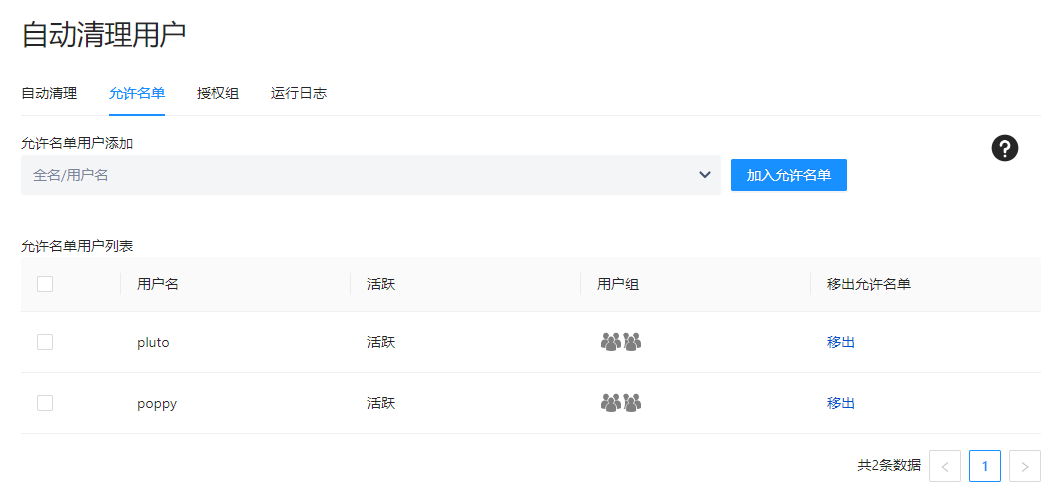Check the box for user poppy
The width and height of the screenshot is (1055, 503).
(x=45, y=403)
